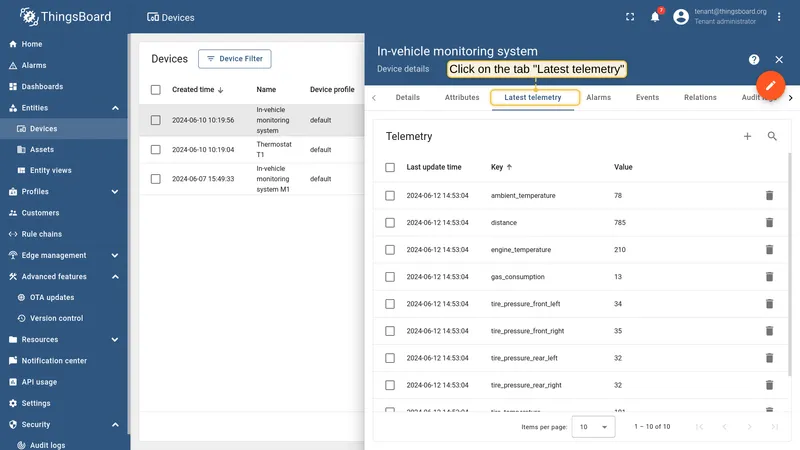Screen dimensions: 800x450
Task: Click the ThingsBoard logo
Action: click(x=65, y=17)
